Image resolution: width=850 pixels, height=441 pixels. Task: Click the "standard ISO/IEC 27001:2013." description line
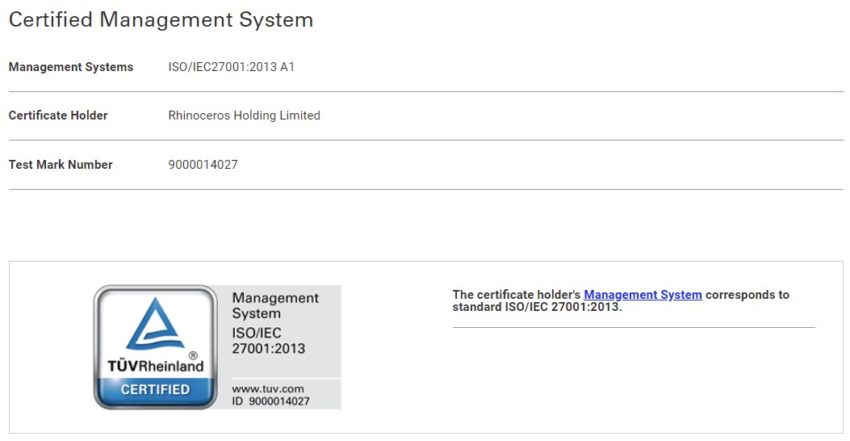pyautogui.click(x=537, y=308)
